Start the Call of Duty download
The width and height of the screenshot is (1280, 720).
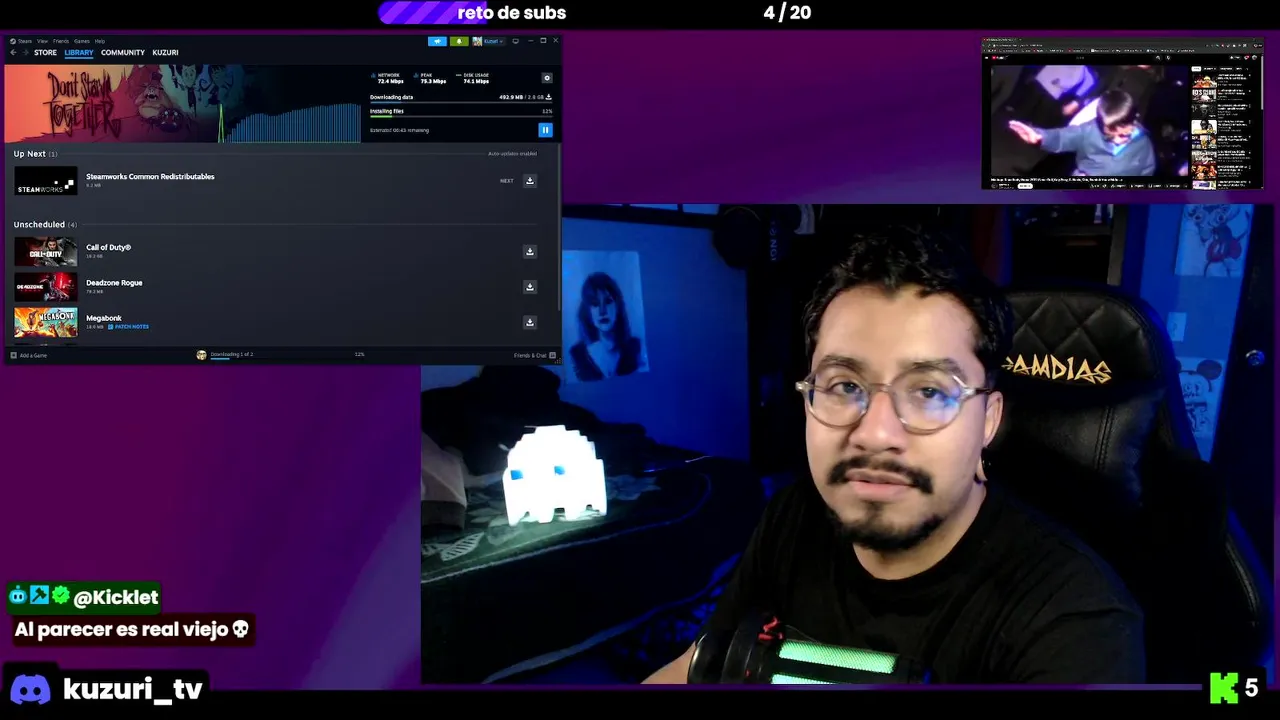pos(530,251)
